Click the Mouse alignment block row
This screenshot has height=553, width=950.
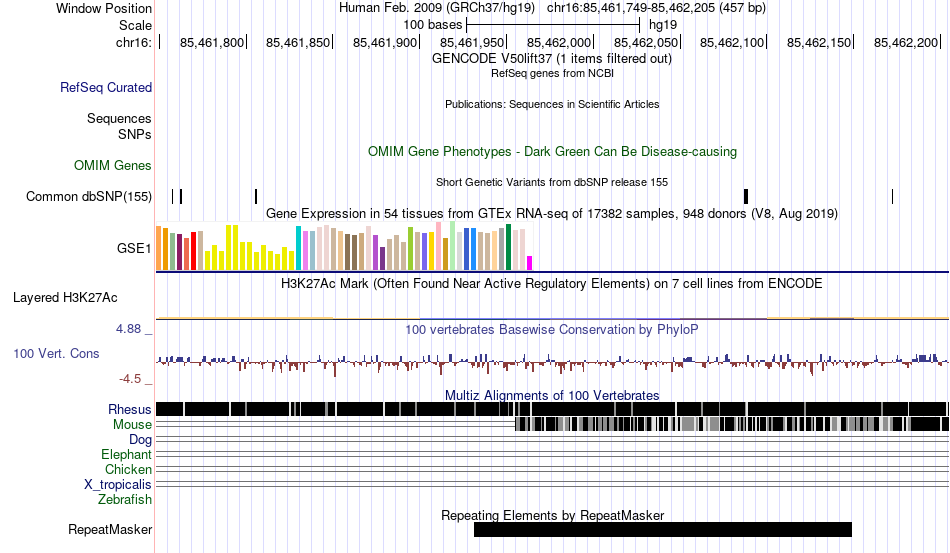pos(732,424)
